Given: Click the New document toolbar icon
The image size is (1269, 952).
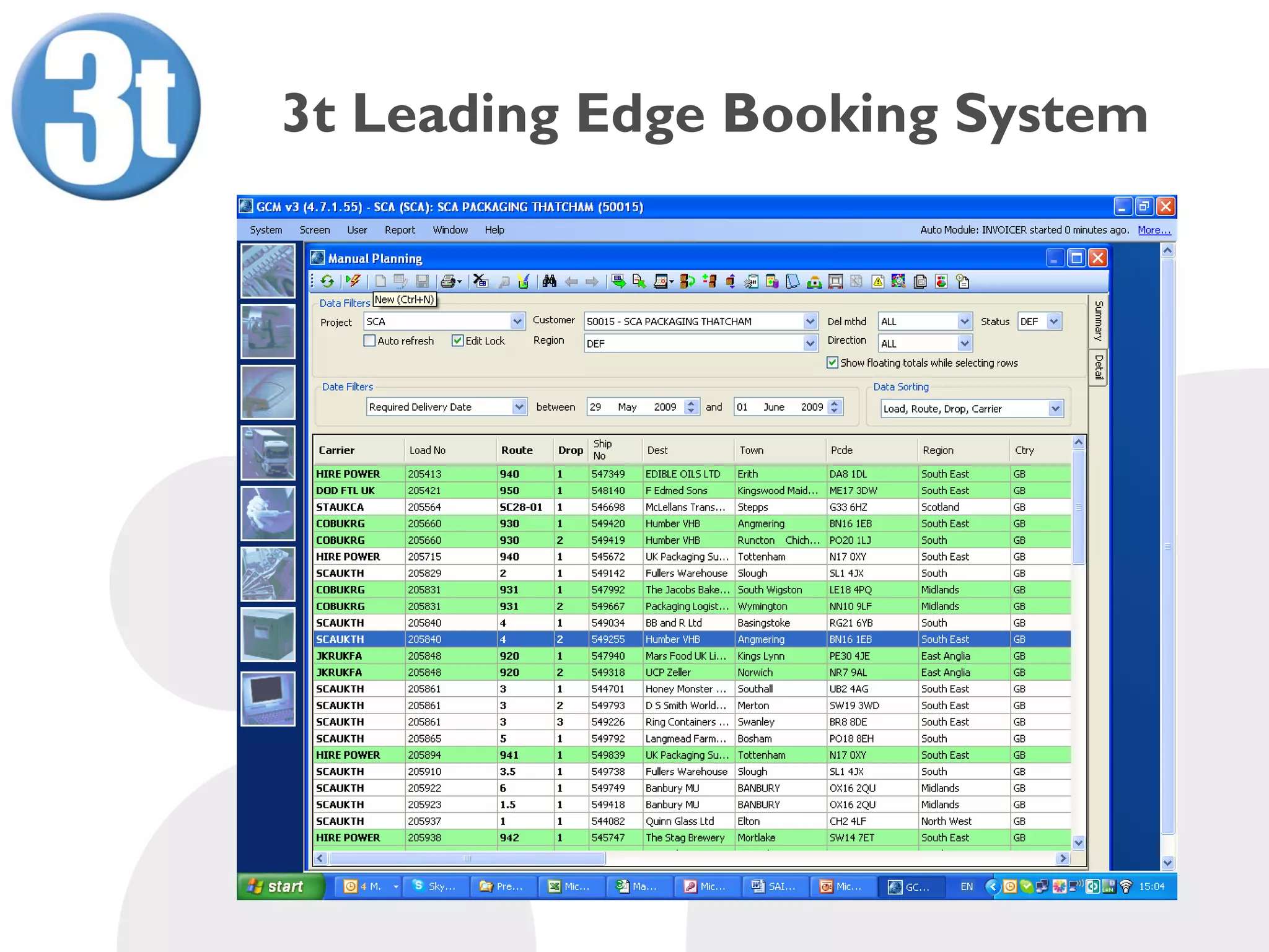Looking at the screenshot, I should [380, 282].
